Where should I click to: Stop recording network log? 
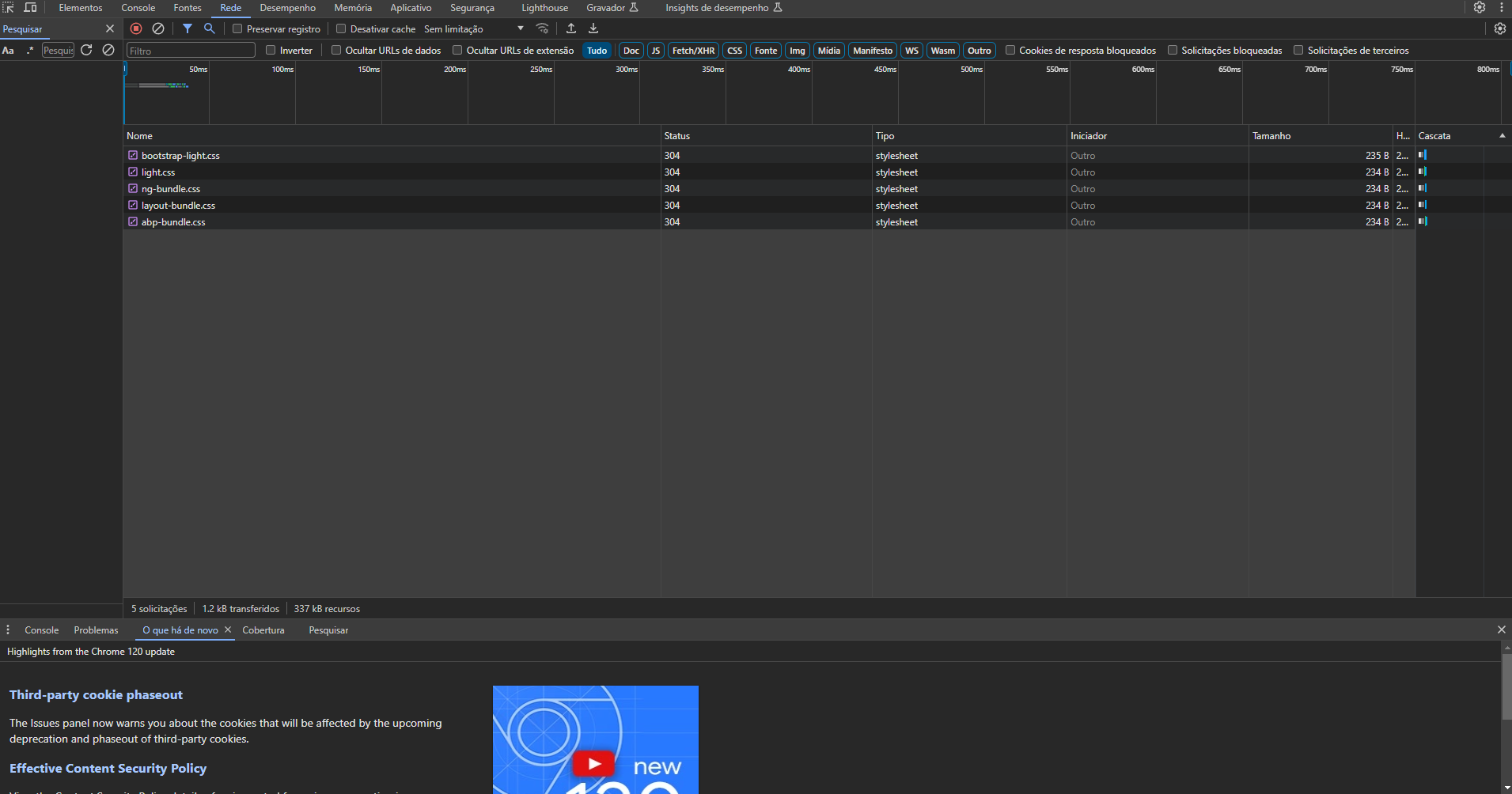136,28
